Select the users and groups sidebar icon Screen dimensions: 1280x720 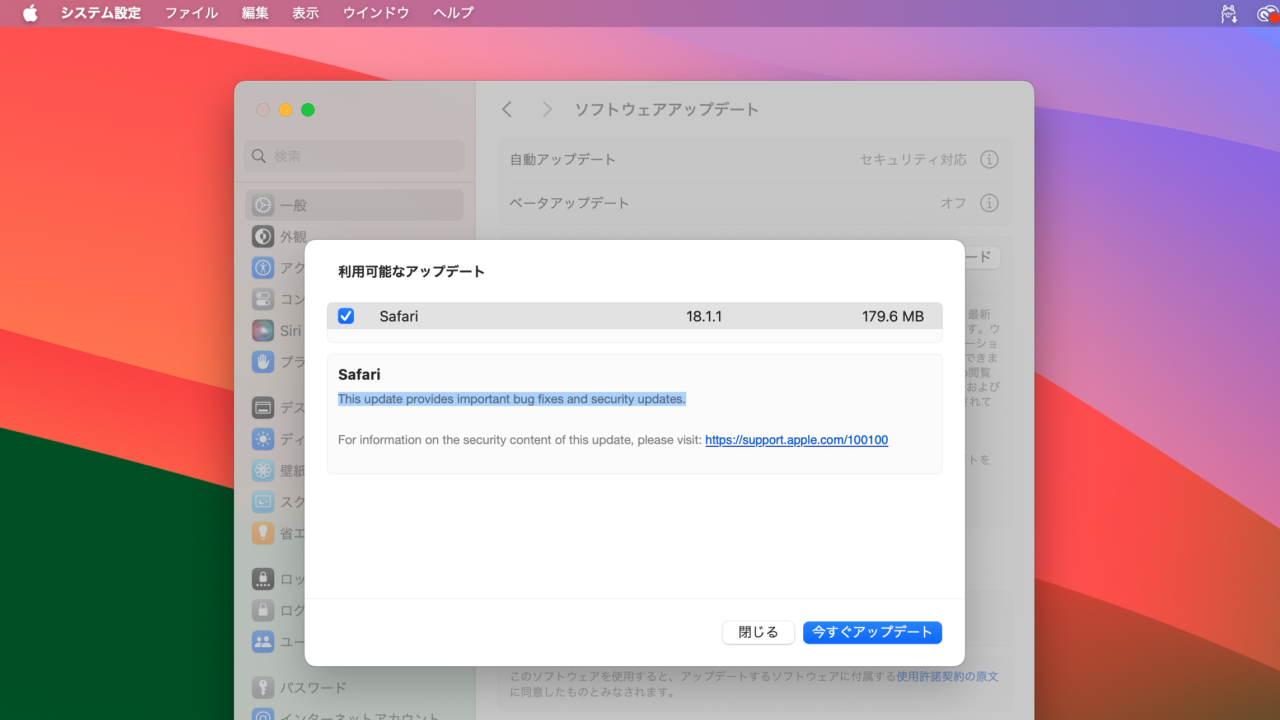[x=263, y=641]
